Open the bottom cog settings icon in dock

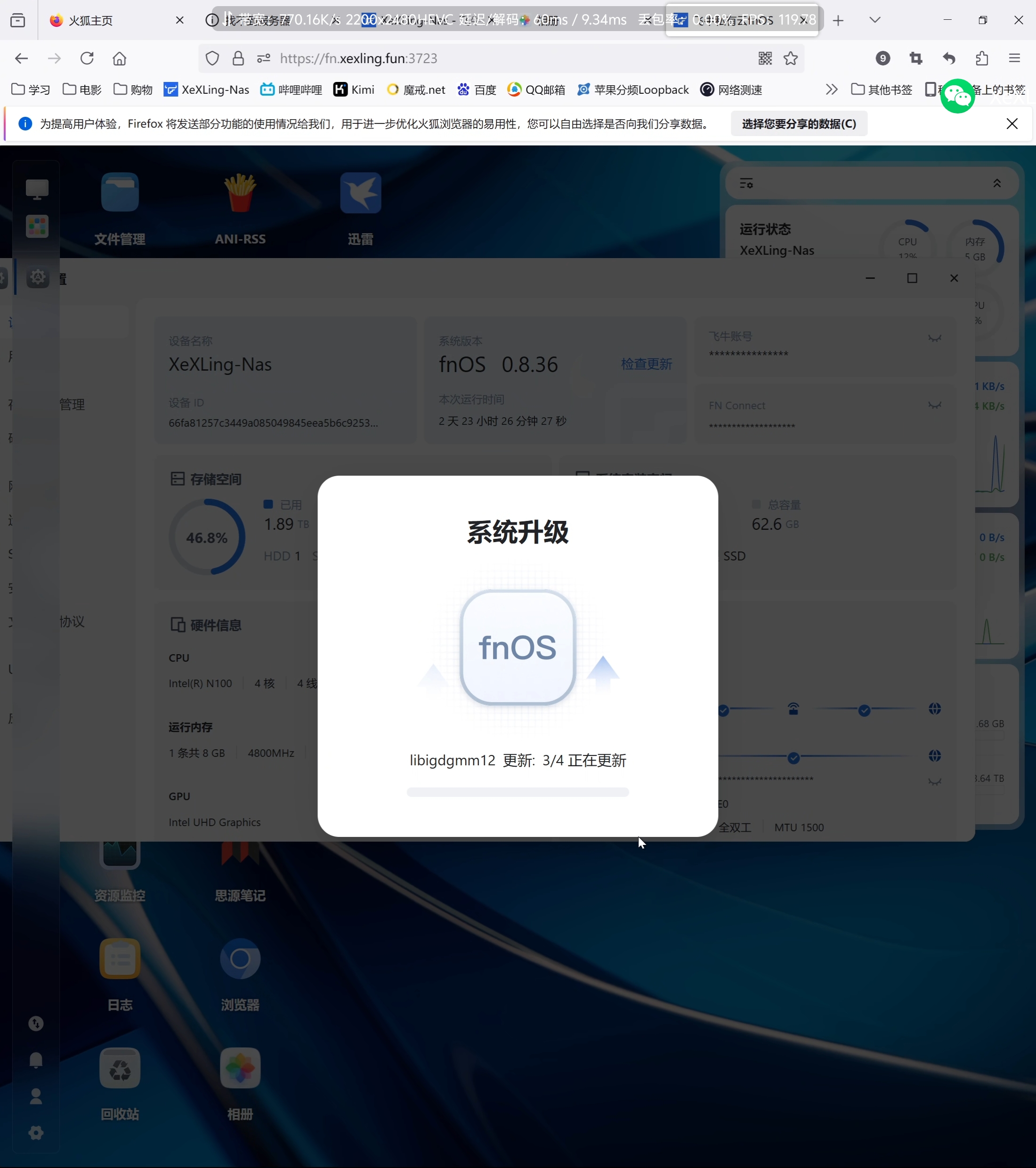click(36, 1133)
